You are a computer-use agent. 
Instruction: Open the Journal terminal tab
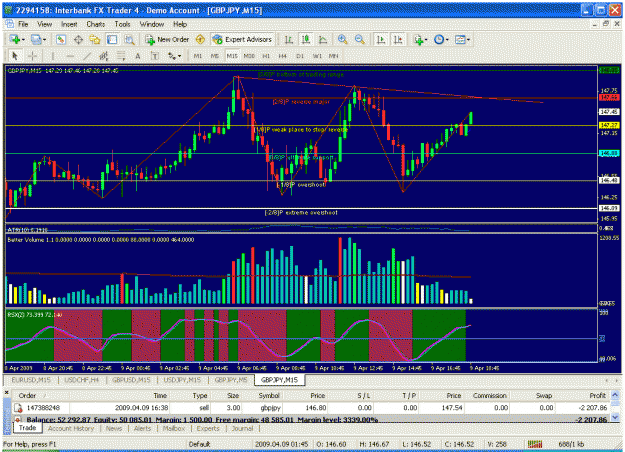pos(242,428)
